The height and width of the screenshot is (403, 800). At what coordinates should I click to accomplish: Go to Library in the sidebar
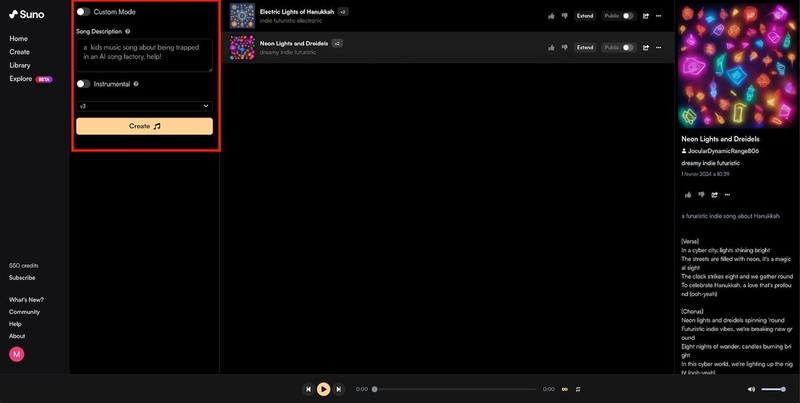(20, 65)
